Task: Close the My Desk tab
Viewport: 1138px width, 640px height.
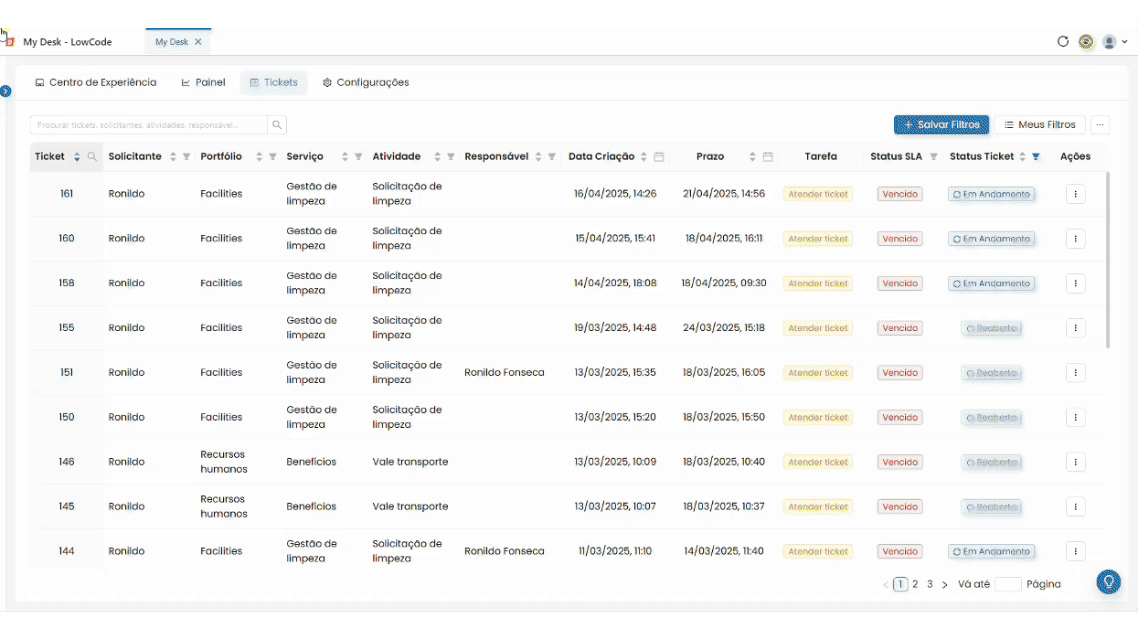Action: pos(198,42)
